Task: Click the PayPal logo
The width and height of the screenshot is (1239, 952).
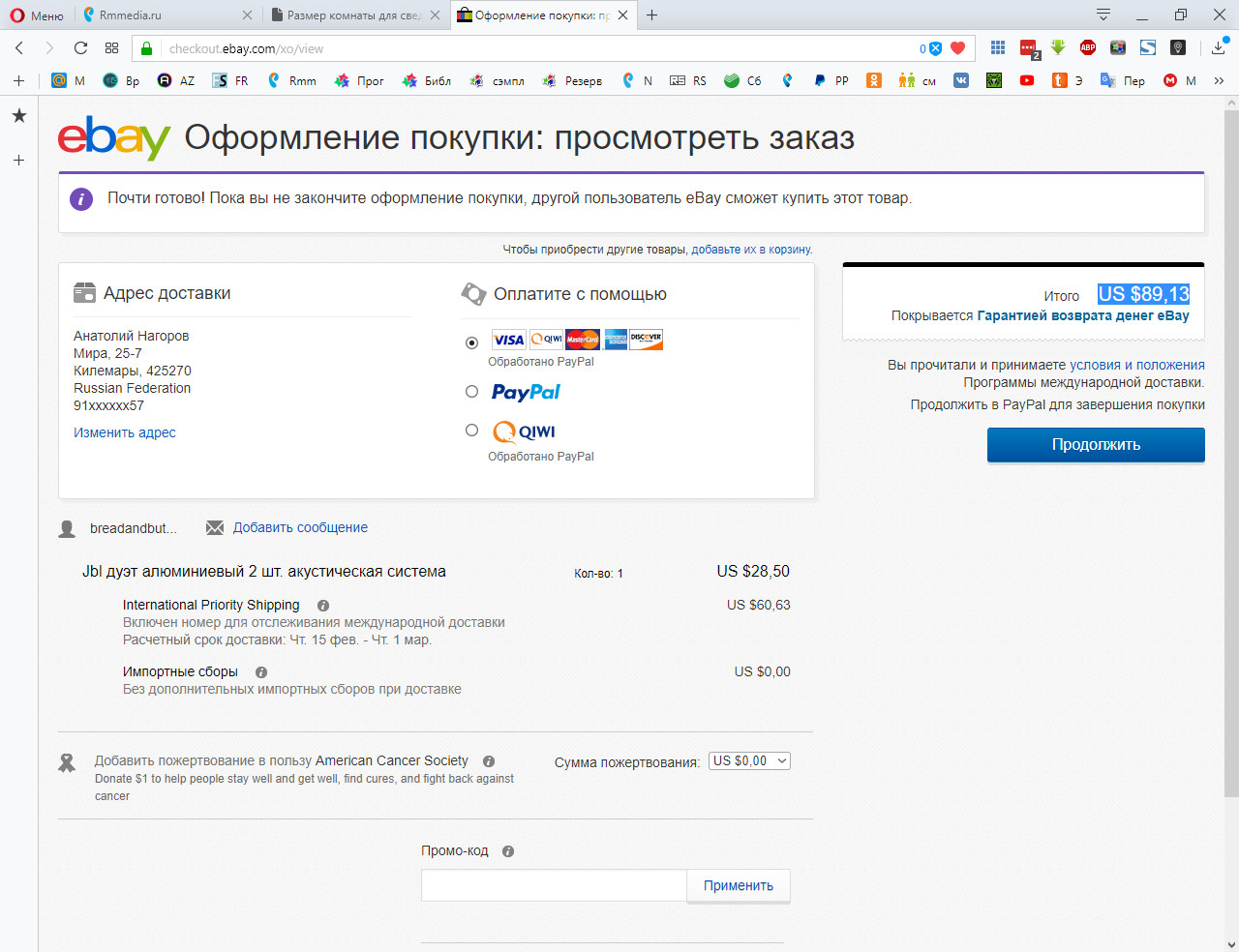Action: pos(526,392)
